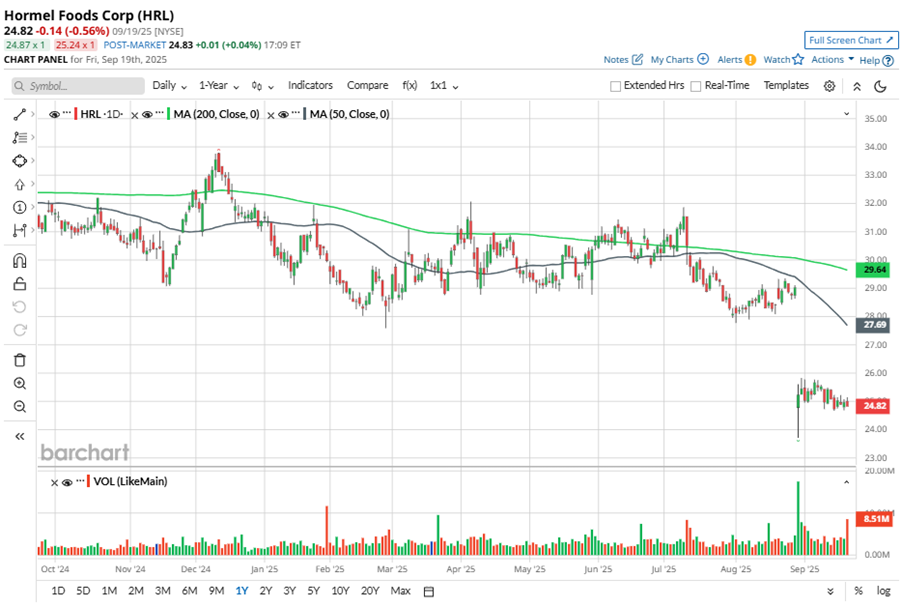The height and width of the screenshot is (607, 902).
Task: Open the Actions dropdown menu
Action: (832, 60)
